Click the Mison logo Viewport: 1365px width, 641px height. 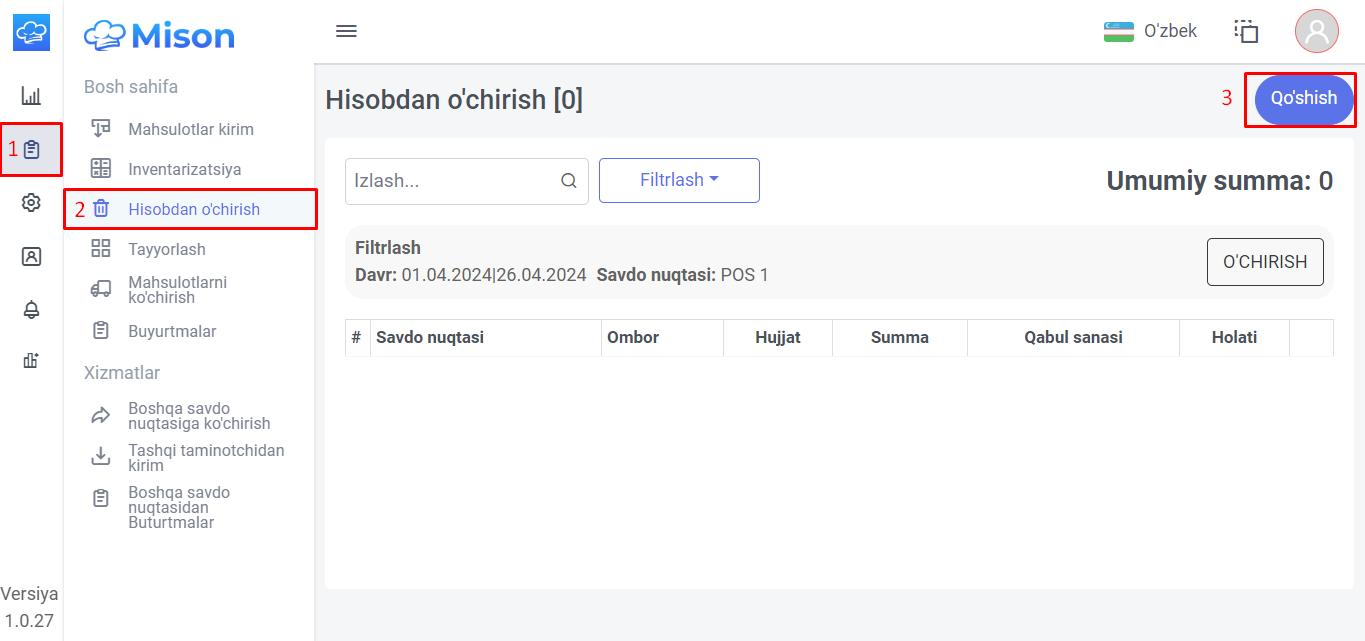(160, 36)
